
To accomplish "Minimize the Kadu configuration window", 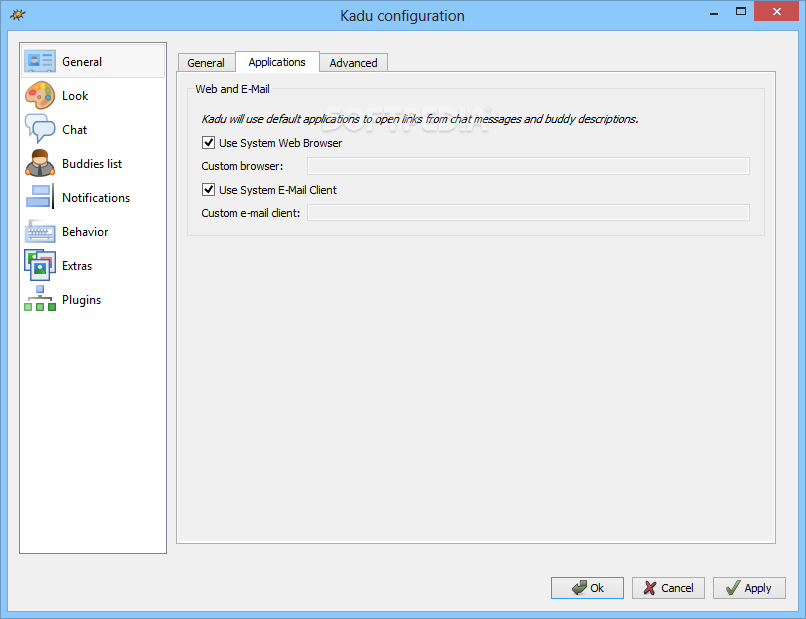I will click(x=714, y=12).
